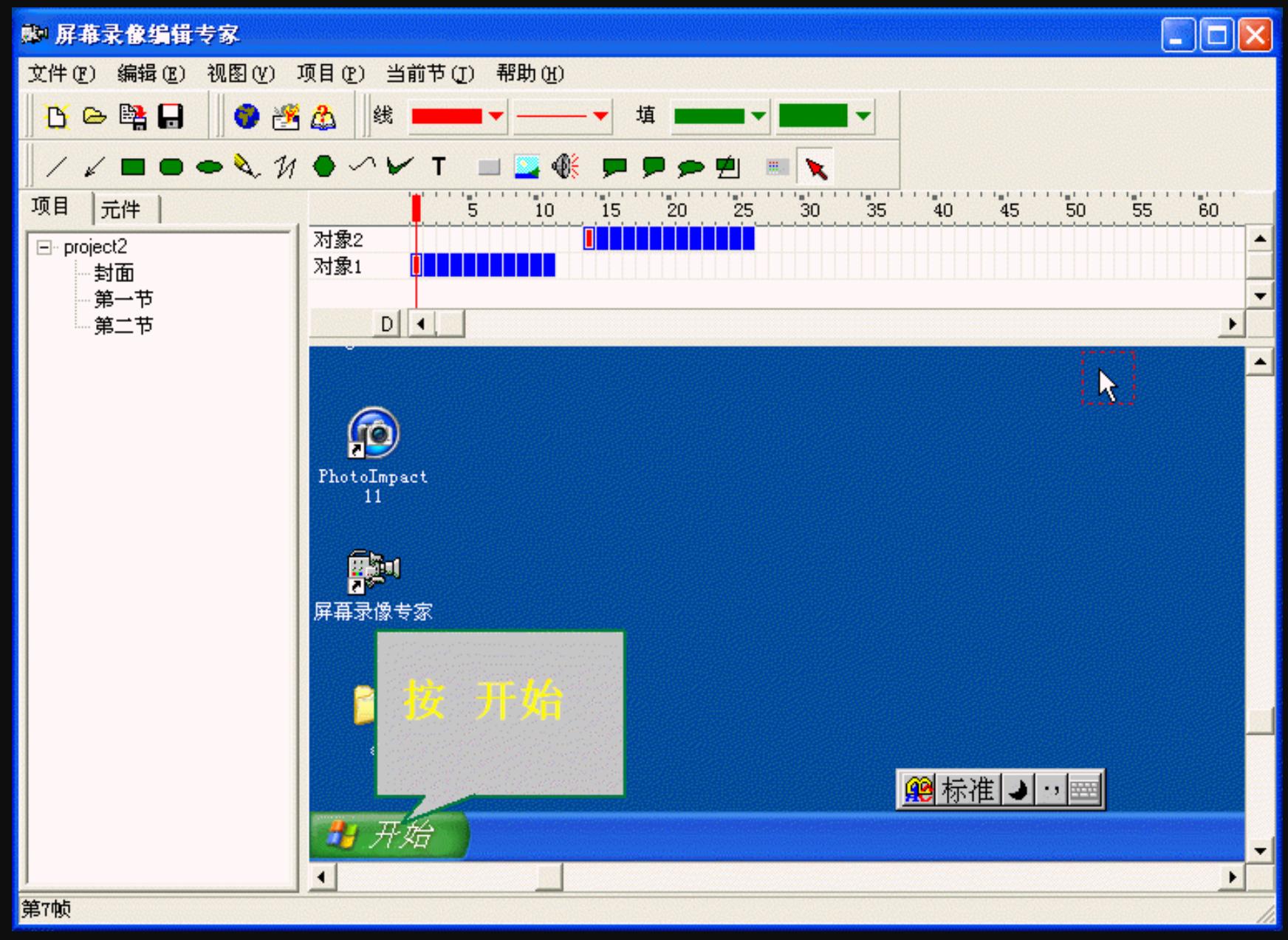Select the sound insertion tool
The width and height of the screenshot is (1288, 940).
pyautogui.click(x=564, y=167)
